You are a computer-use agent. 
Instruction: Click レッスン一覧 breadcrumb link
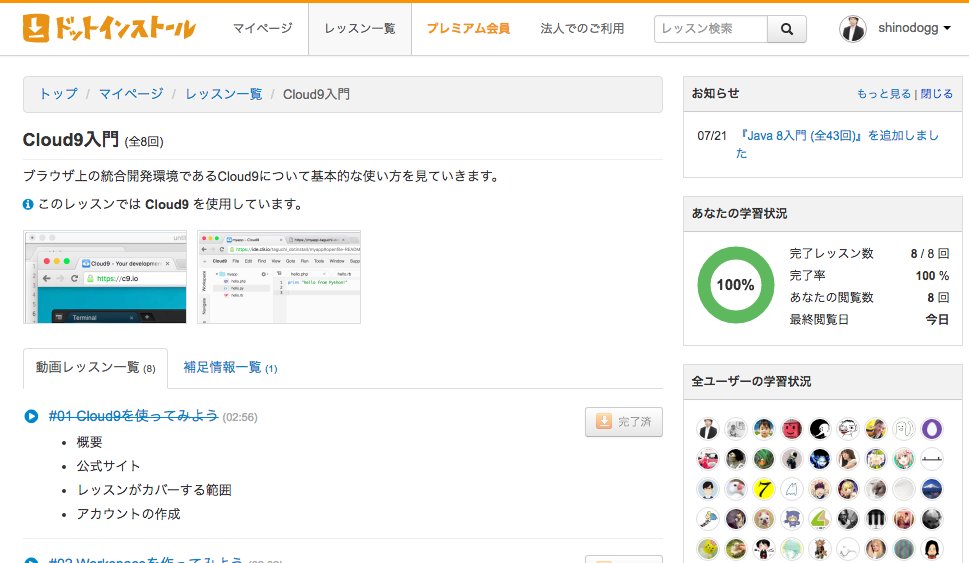(x=224, y=94)
